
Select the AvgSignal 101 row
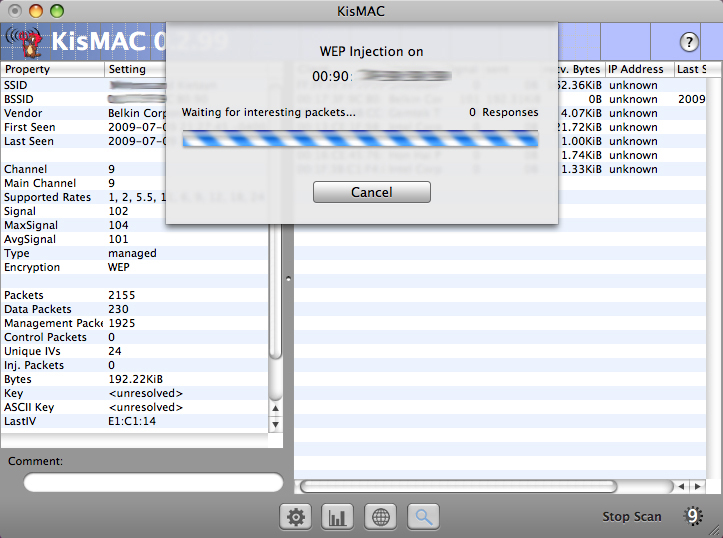tap(135, 239)
